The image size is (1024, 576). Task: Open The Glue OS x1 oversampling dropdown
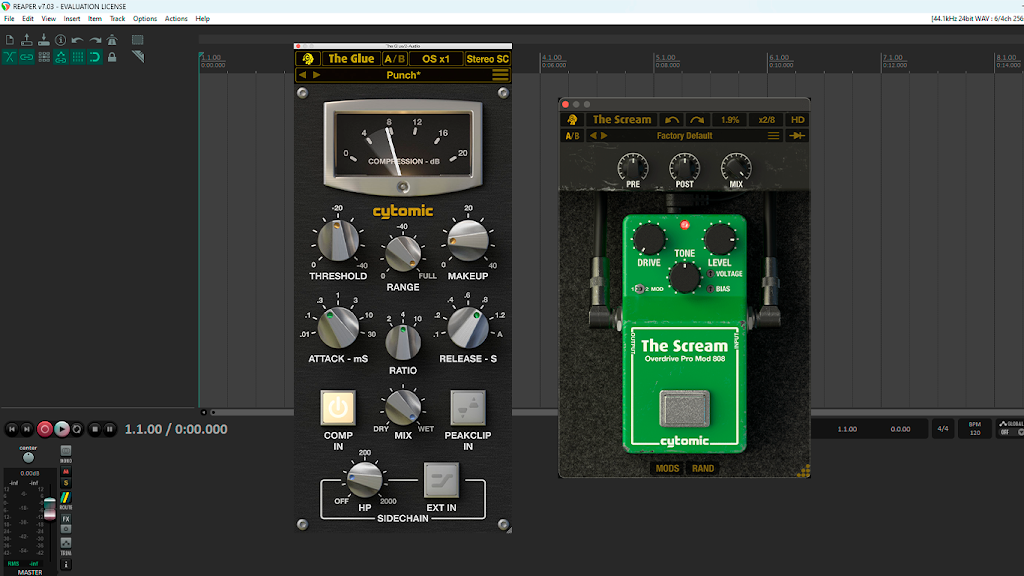tap(436, 59)
